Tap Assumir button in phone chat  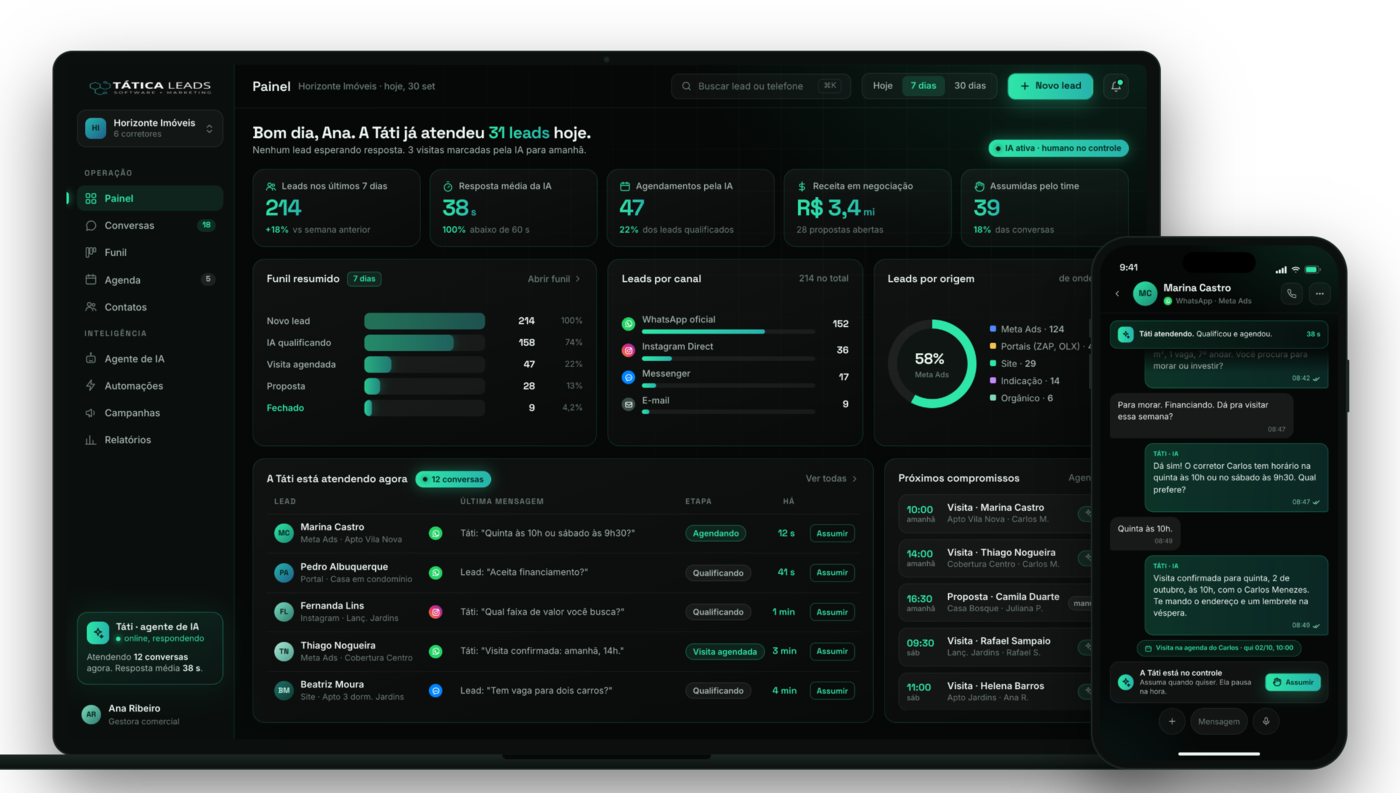1292,682
